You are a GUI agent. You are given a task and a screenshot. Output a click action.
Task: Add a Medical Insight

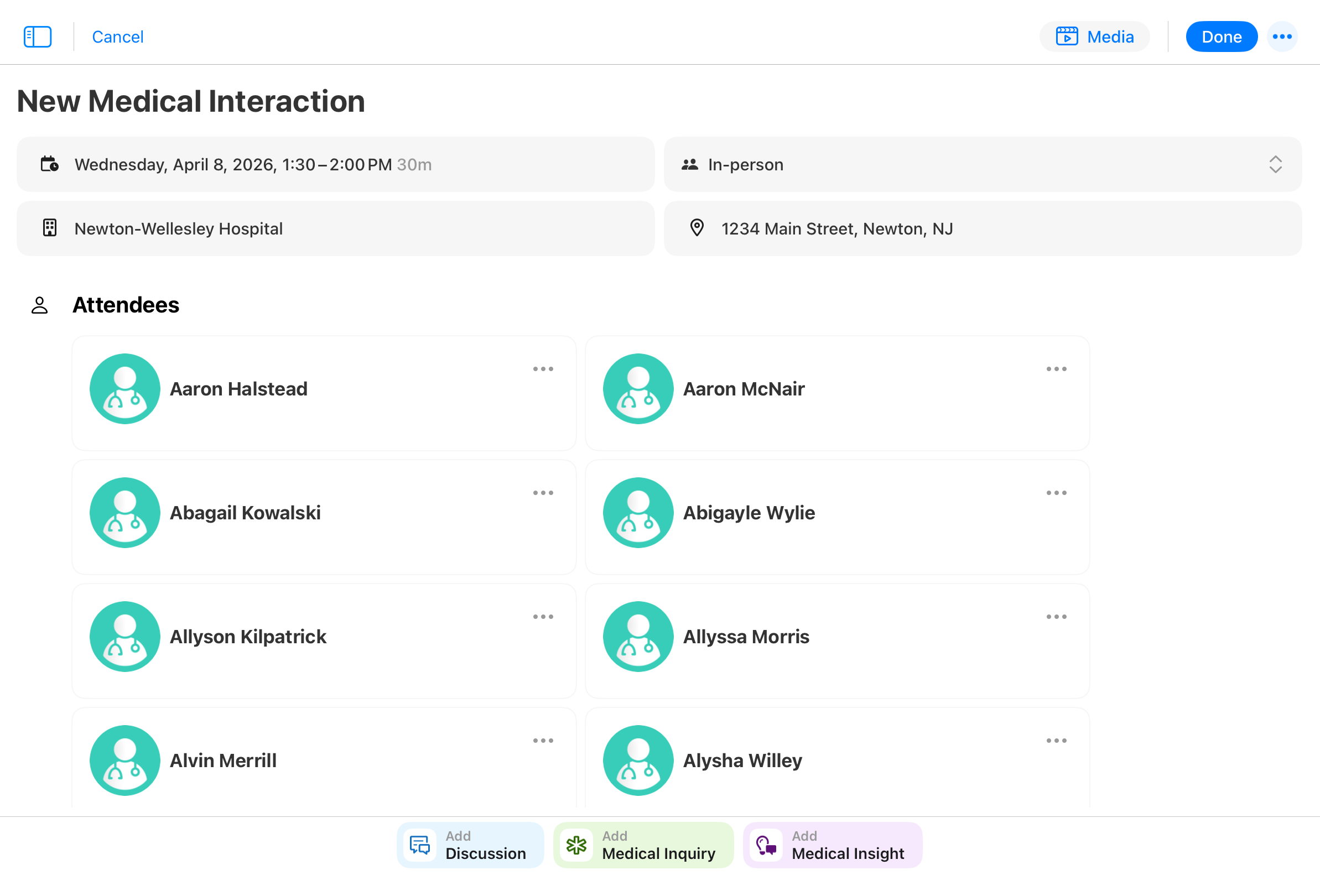tap(832, 845)
